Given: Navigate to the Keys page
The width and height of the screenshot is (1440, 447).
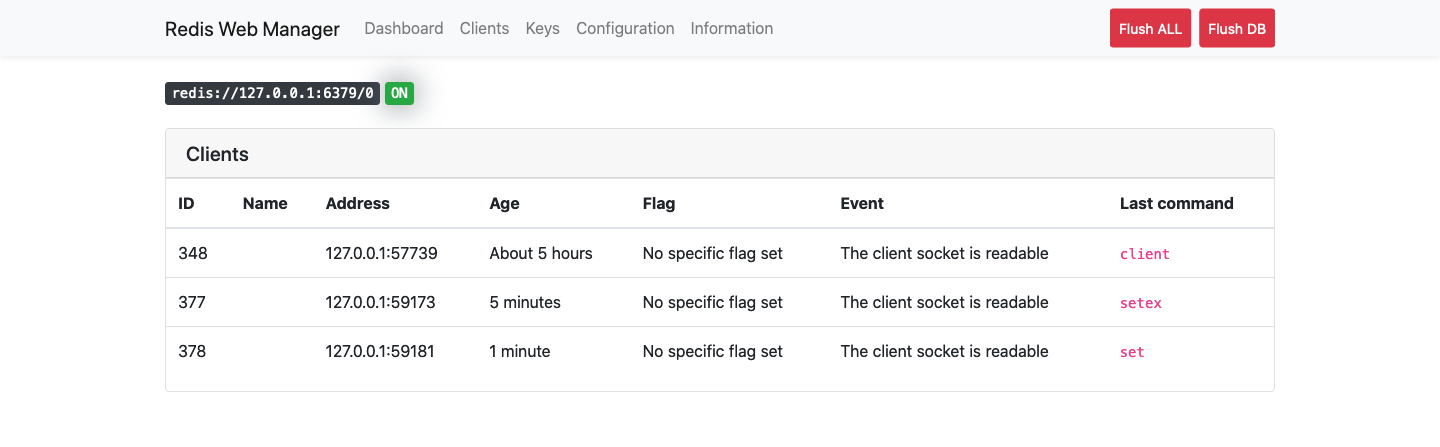Looking at the screenshot, I should 542,29.
